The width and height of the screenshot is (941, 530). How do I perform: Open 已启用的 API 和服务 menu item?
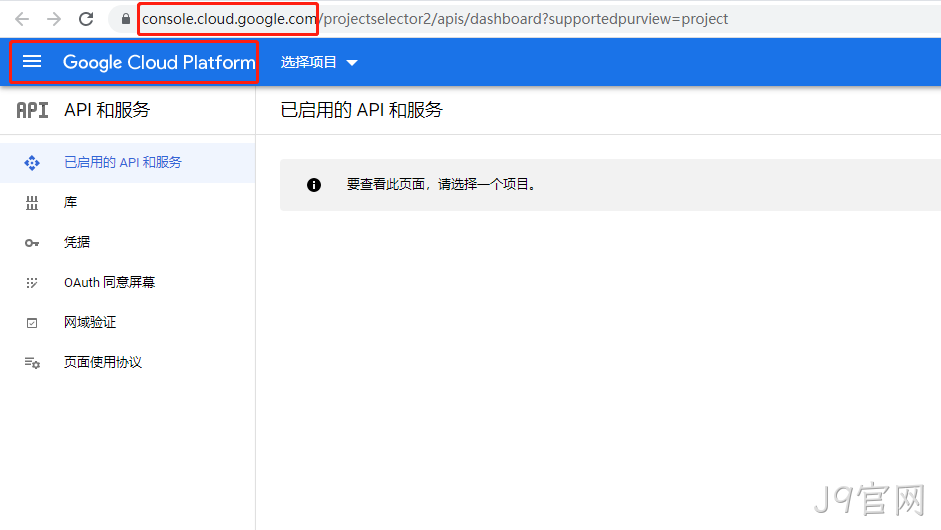tap(127, 163)
